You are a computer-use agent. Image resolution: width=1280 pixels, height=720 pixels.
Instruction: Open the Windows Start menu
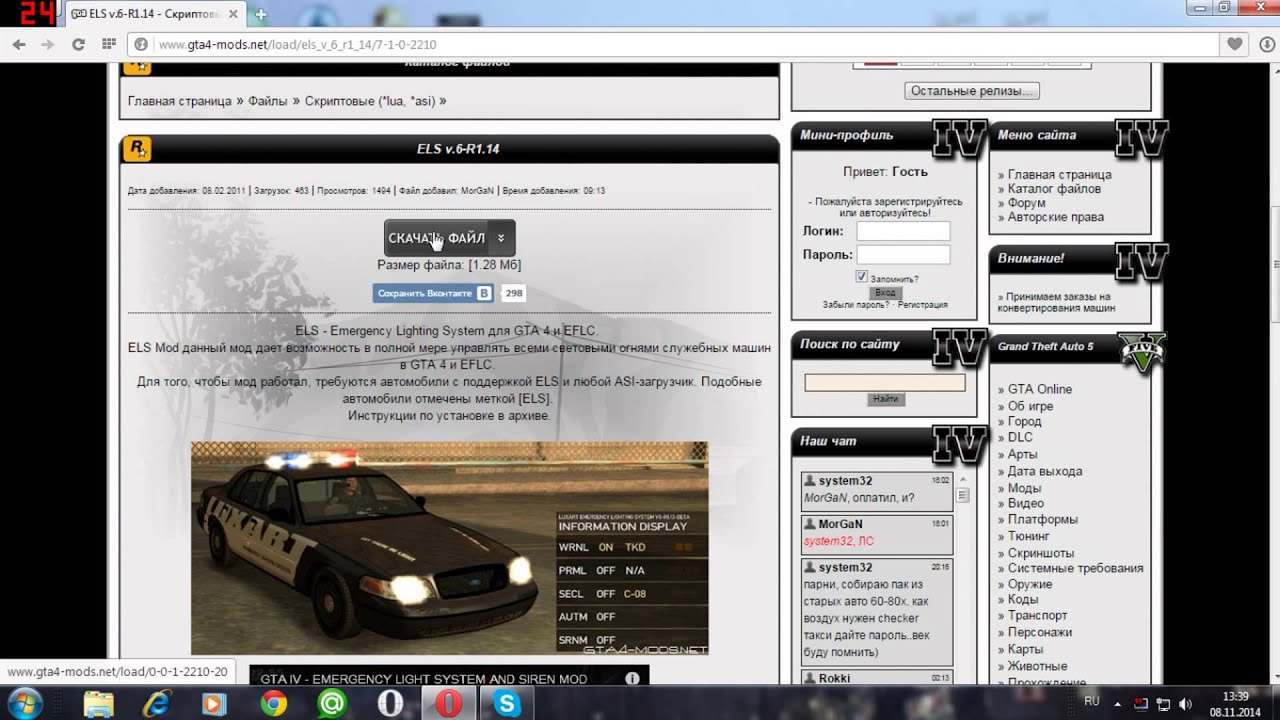[x=23, y=703]
